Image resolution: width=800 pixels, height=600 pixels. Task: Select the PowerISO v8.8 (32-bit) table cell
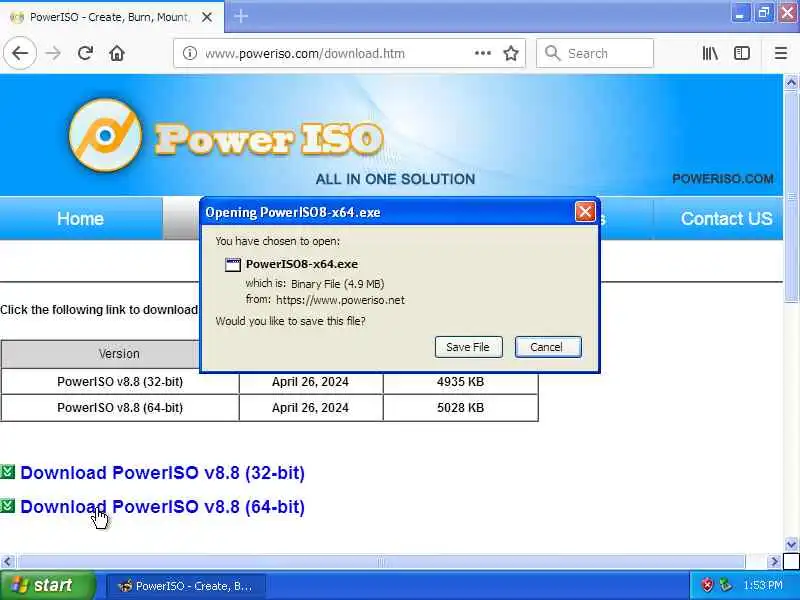coord(120,382)
